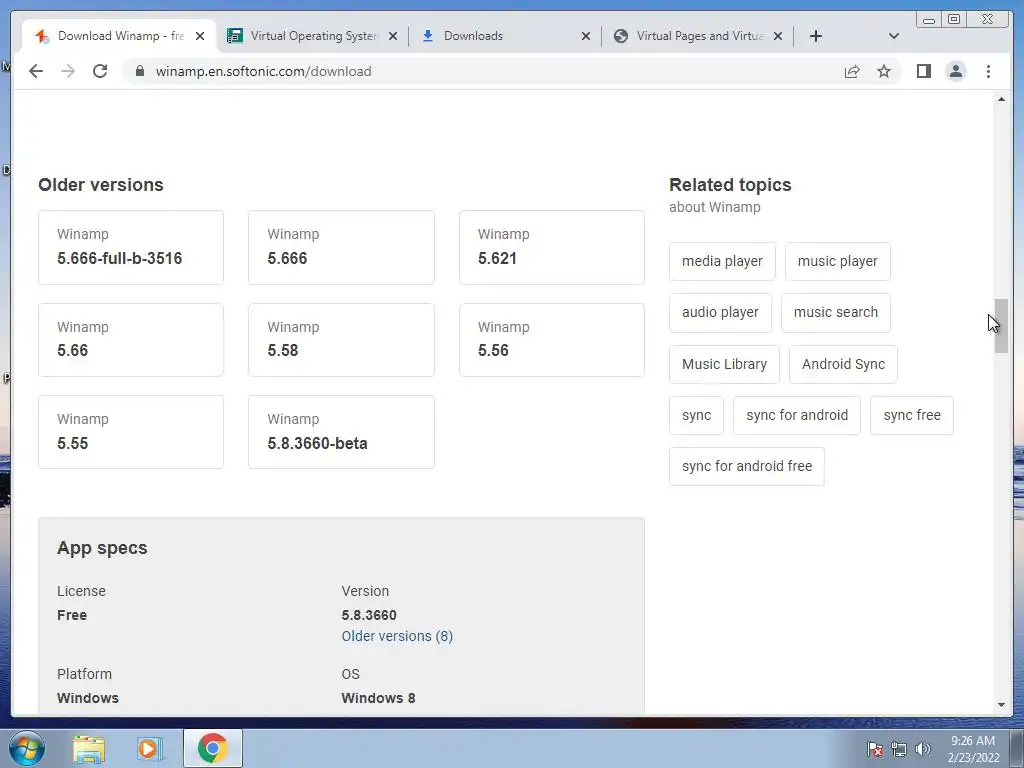This screenshot has width=1024, height=768.
Task: Click the Platform value 'Windows'
Action: coord(88,698)
